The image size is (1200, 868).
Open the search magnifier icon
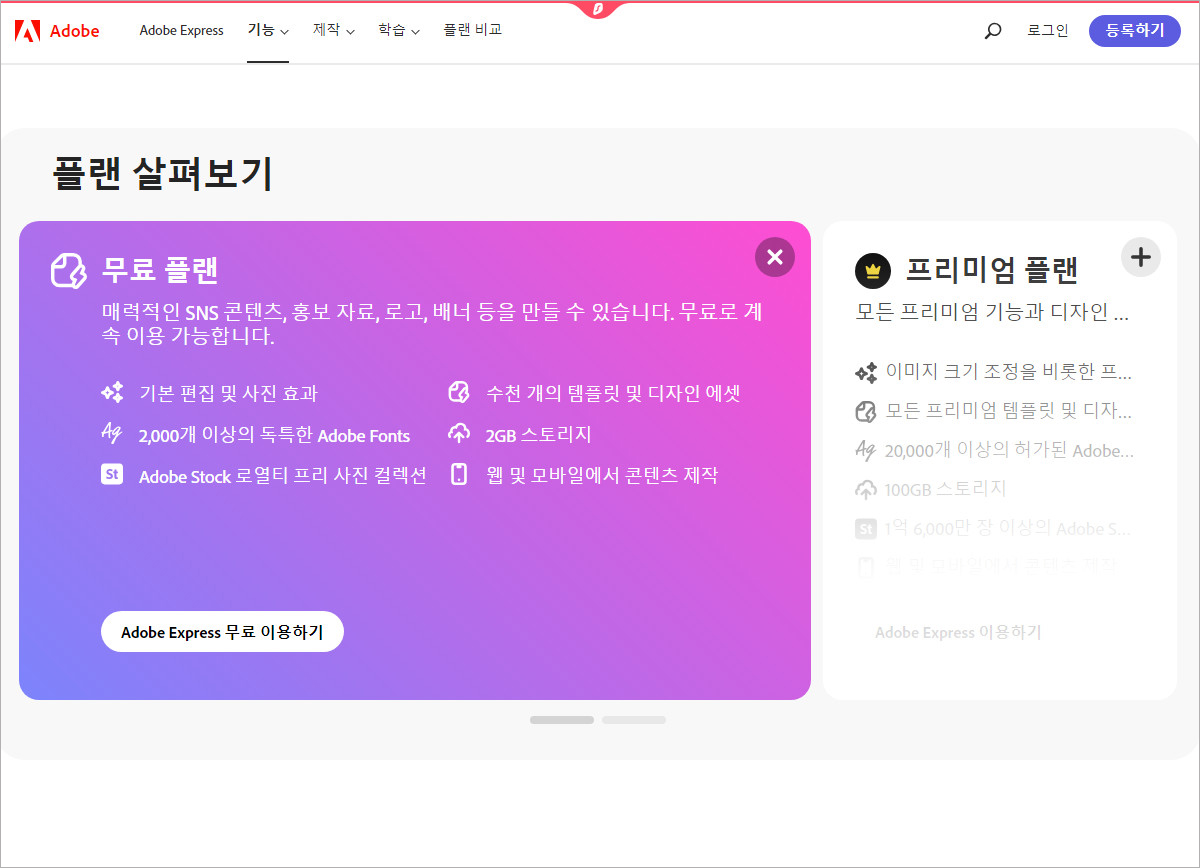(x=993, y=31)
